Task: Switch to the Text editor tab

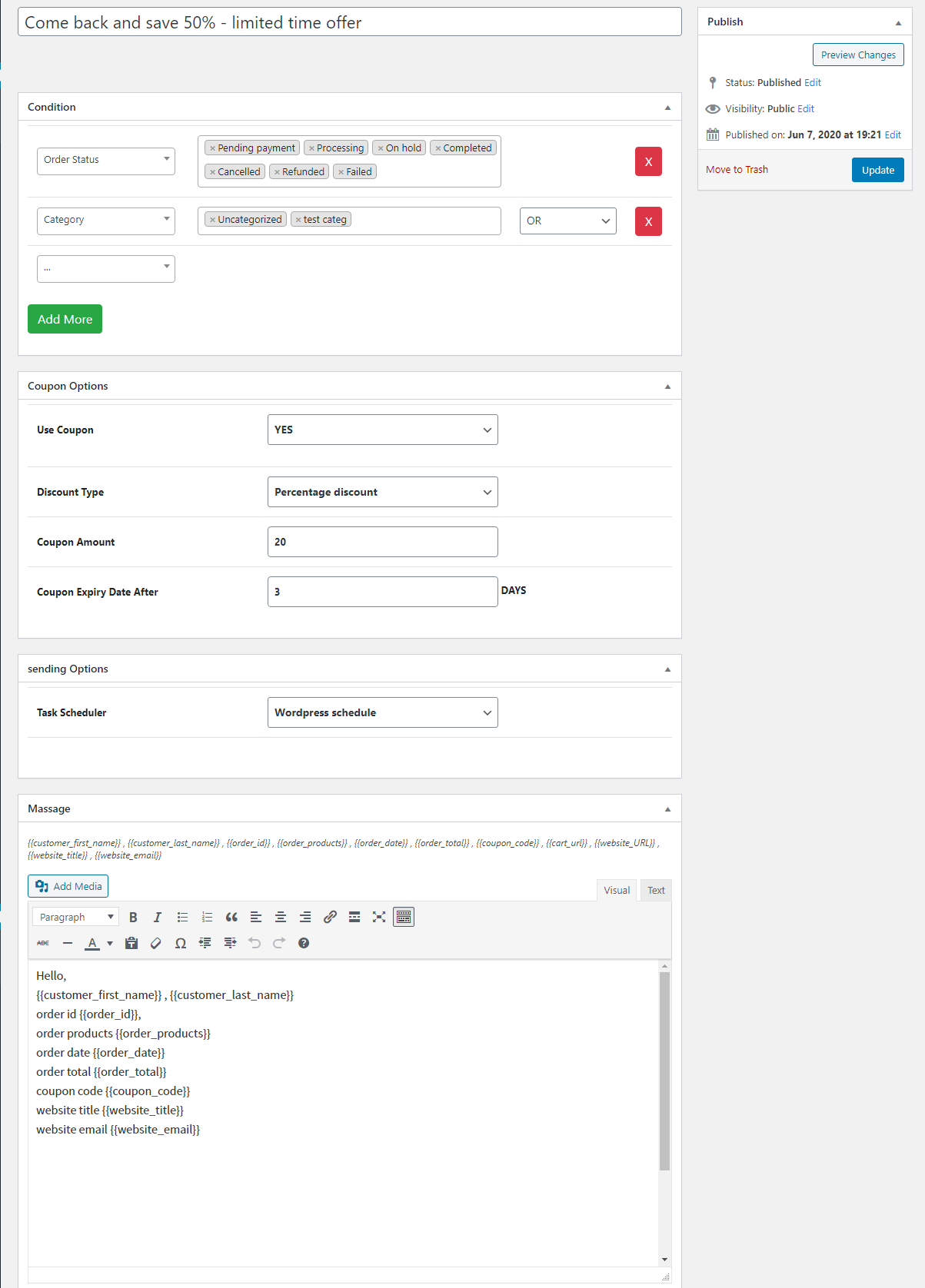Action: click(656, 890)
